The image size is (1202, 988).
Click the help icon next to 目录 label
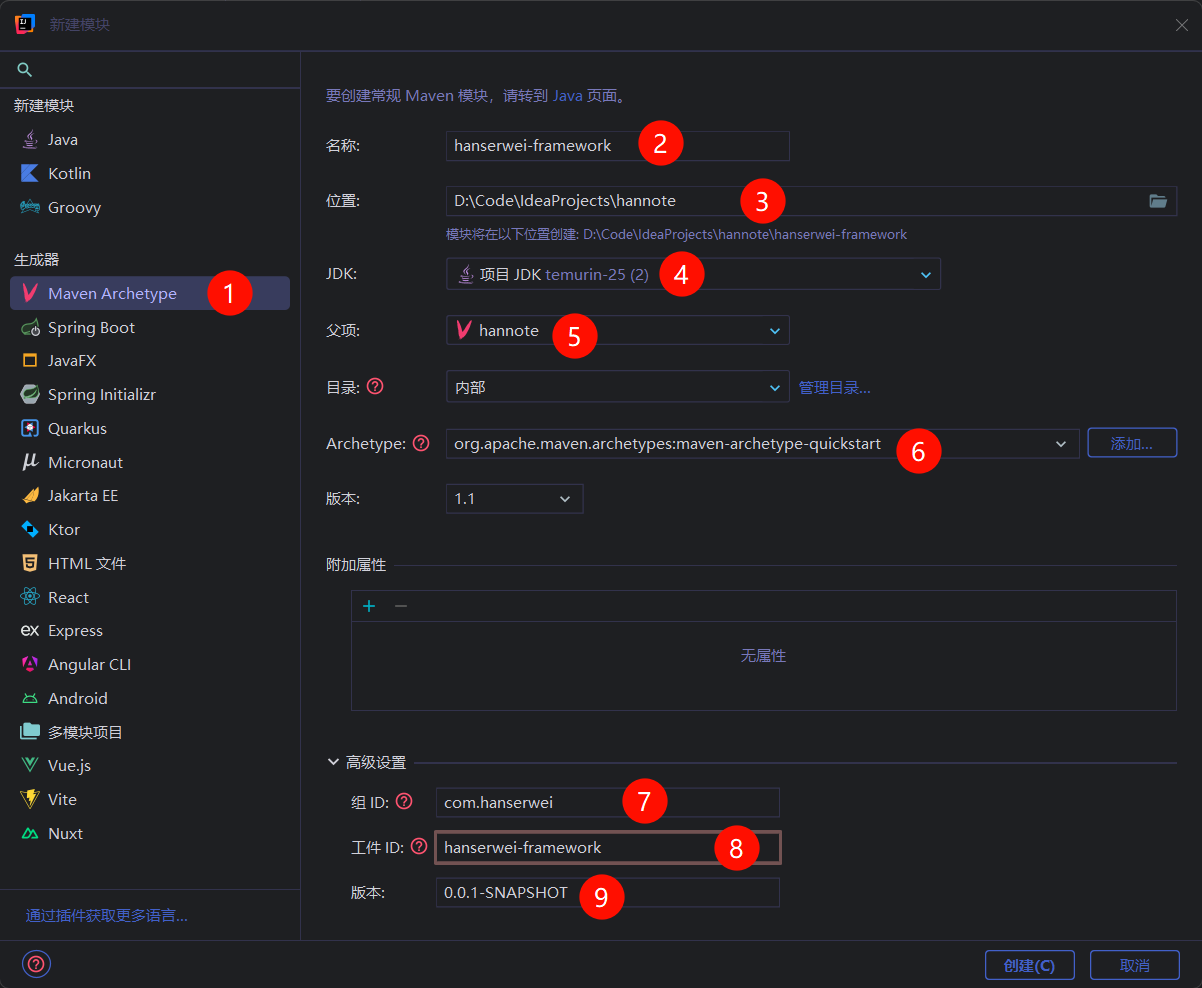coord(375,387)
